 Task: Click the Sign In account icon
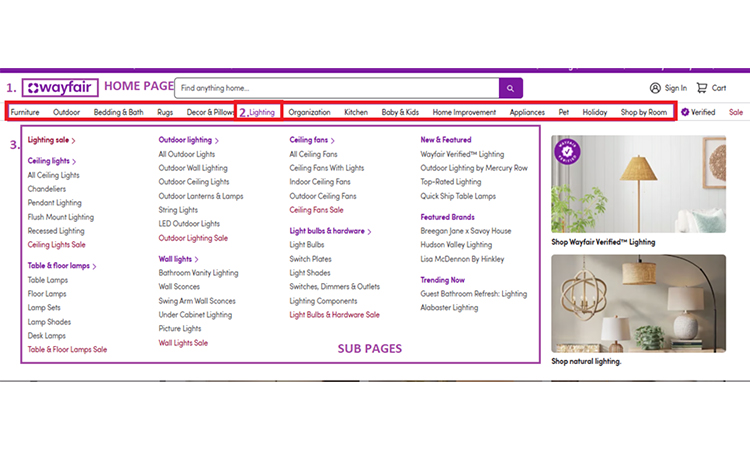coord(655,88)
